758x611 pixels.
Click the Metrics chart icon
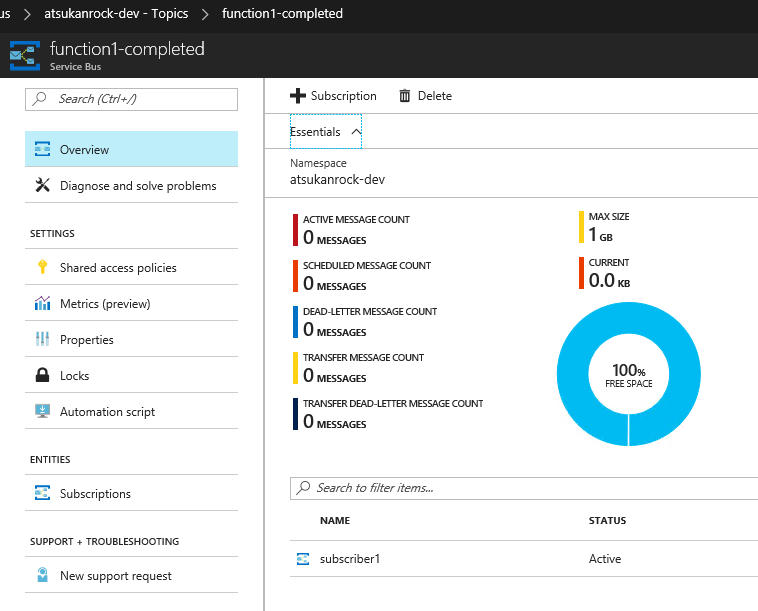point(43,303)
